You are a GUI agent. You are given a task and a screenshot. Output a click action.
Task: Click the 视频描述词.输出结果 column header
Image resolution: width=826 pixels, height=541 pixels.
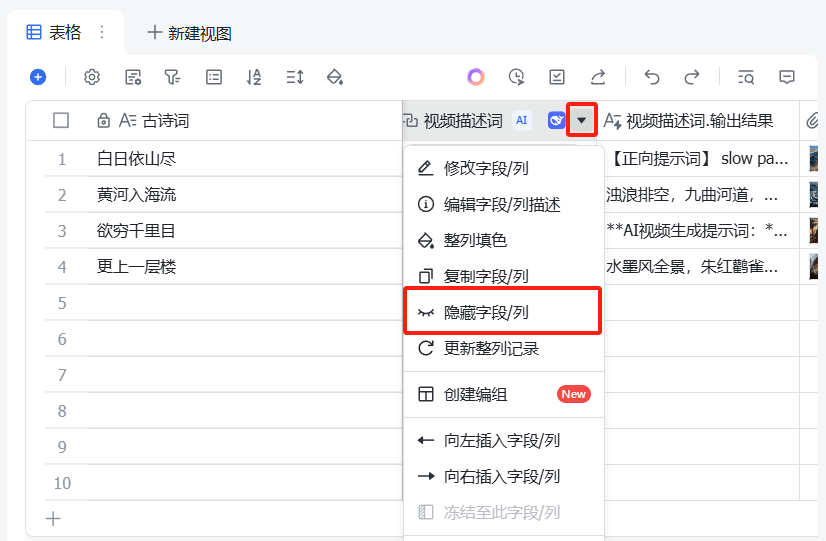click(x=698, y=121)
